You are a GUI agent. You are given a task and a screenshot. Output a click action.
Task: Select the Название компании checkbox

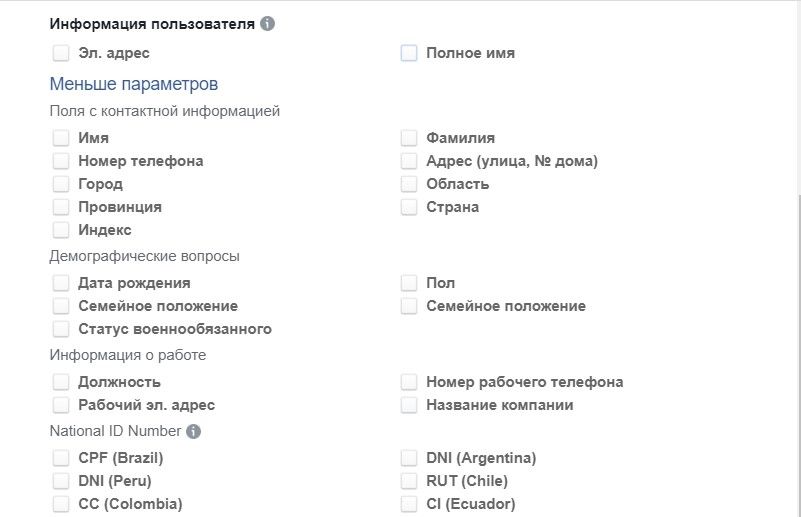(409, 405)
